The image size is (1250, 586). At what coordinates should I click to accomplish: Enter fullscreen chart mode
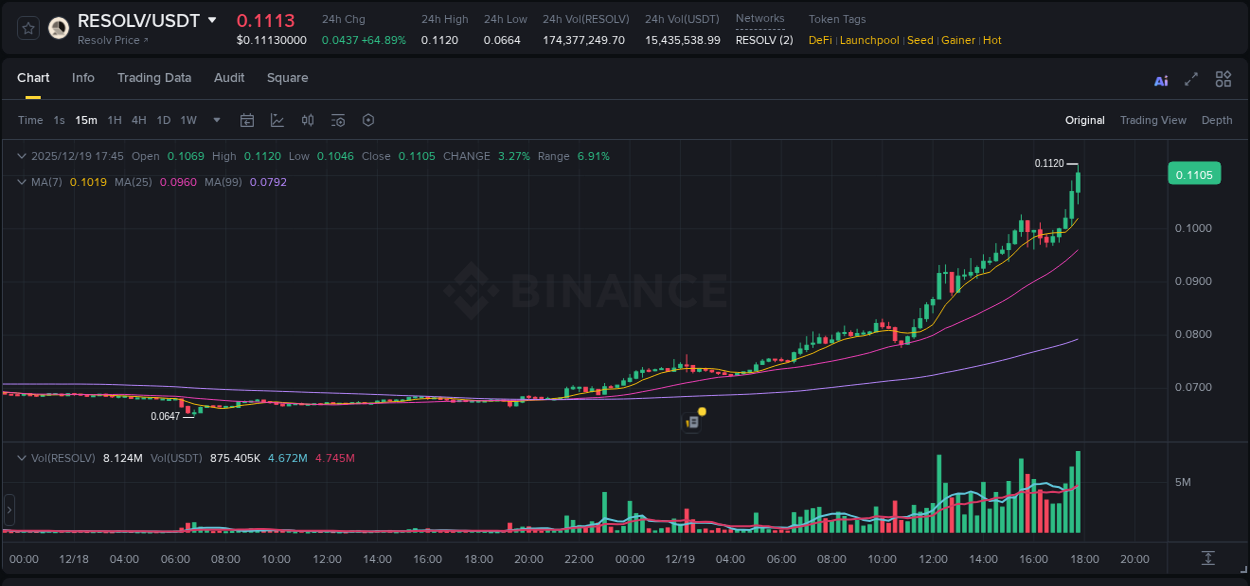(1190, 79)
